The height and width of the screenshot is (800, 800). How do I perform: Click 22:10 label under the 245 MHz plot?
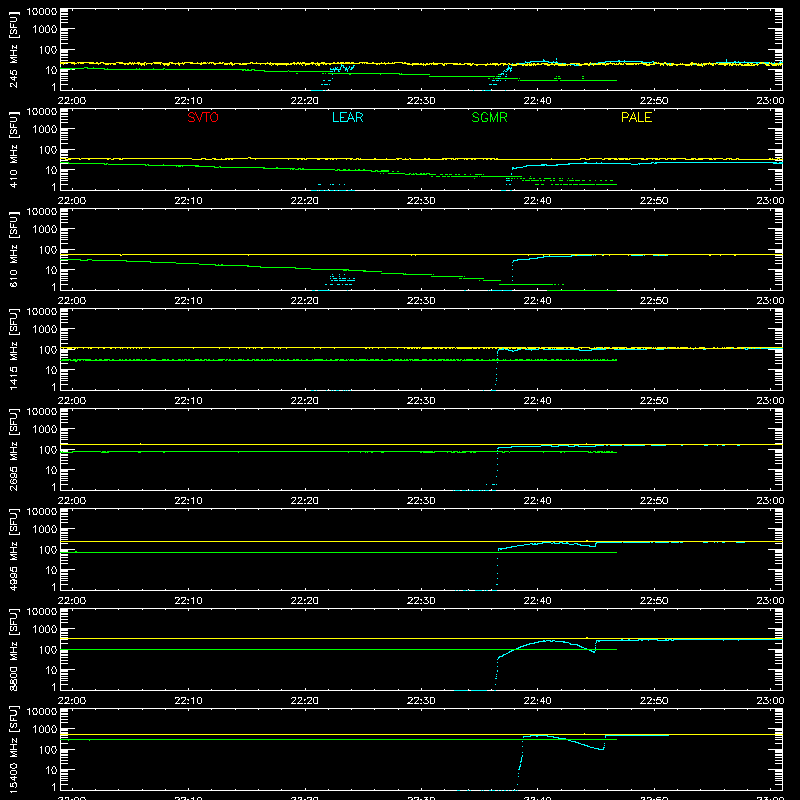click(x=188, y=101)
